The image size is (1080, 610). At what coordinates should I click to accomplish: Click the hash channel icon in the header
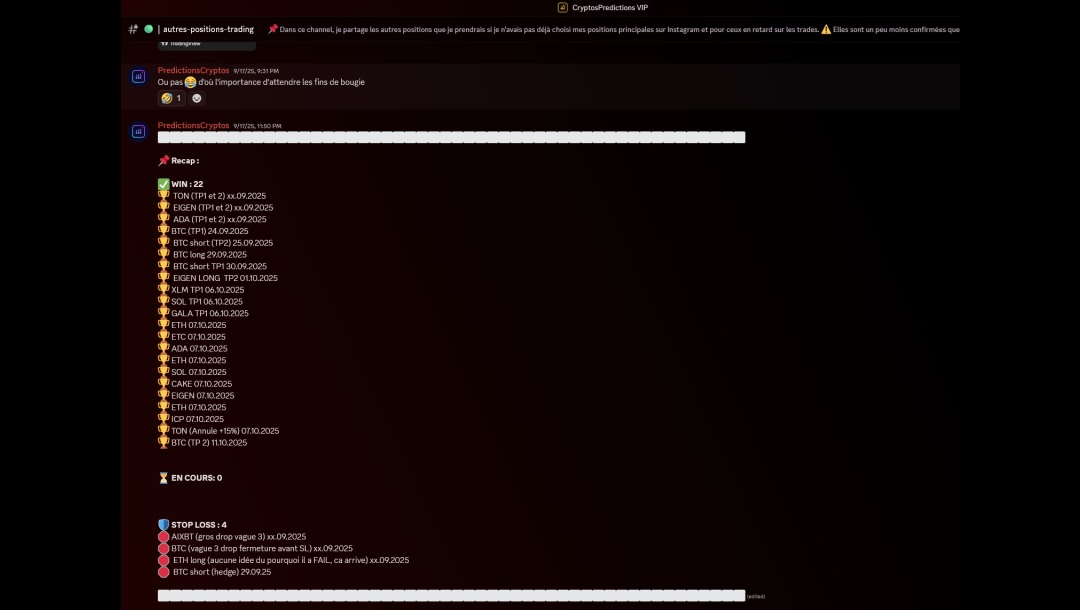(133, 29)
